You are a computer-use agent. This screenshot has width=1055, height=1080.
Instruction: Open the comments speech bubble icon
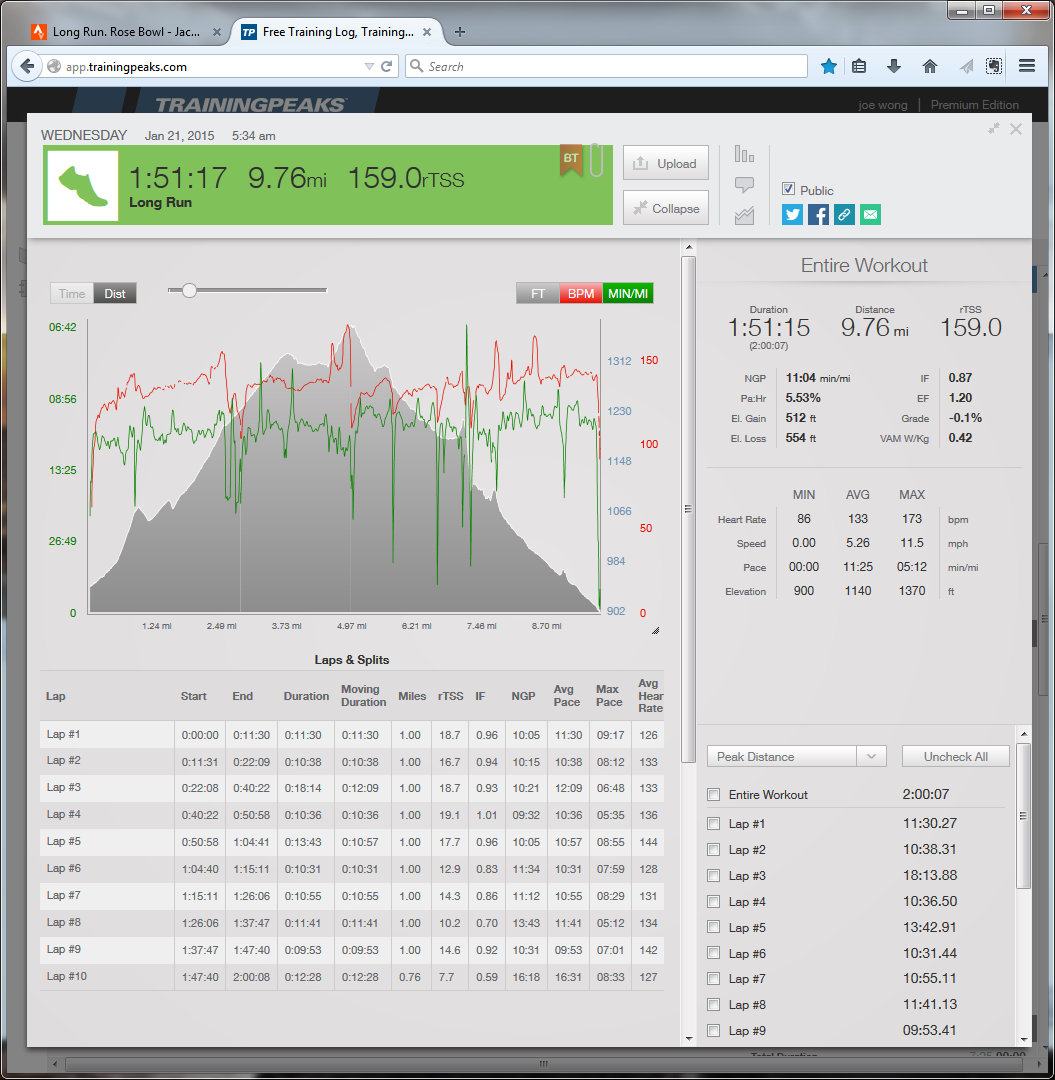744,185
